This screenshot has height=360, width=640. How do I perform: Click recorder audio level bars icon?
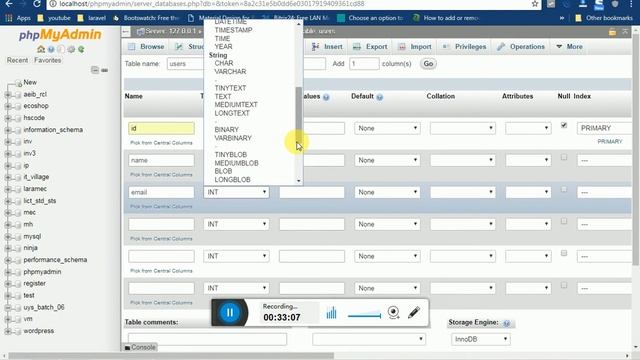[331, 313]
